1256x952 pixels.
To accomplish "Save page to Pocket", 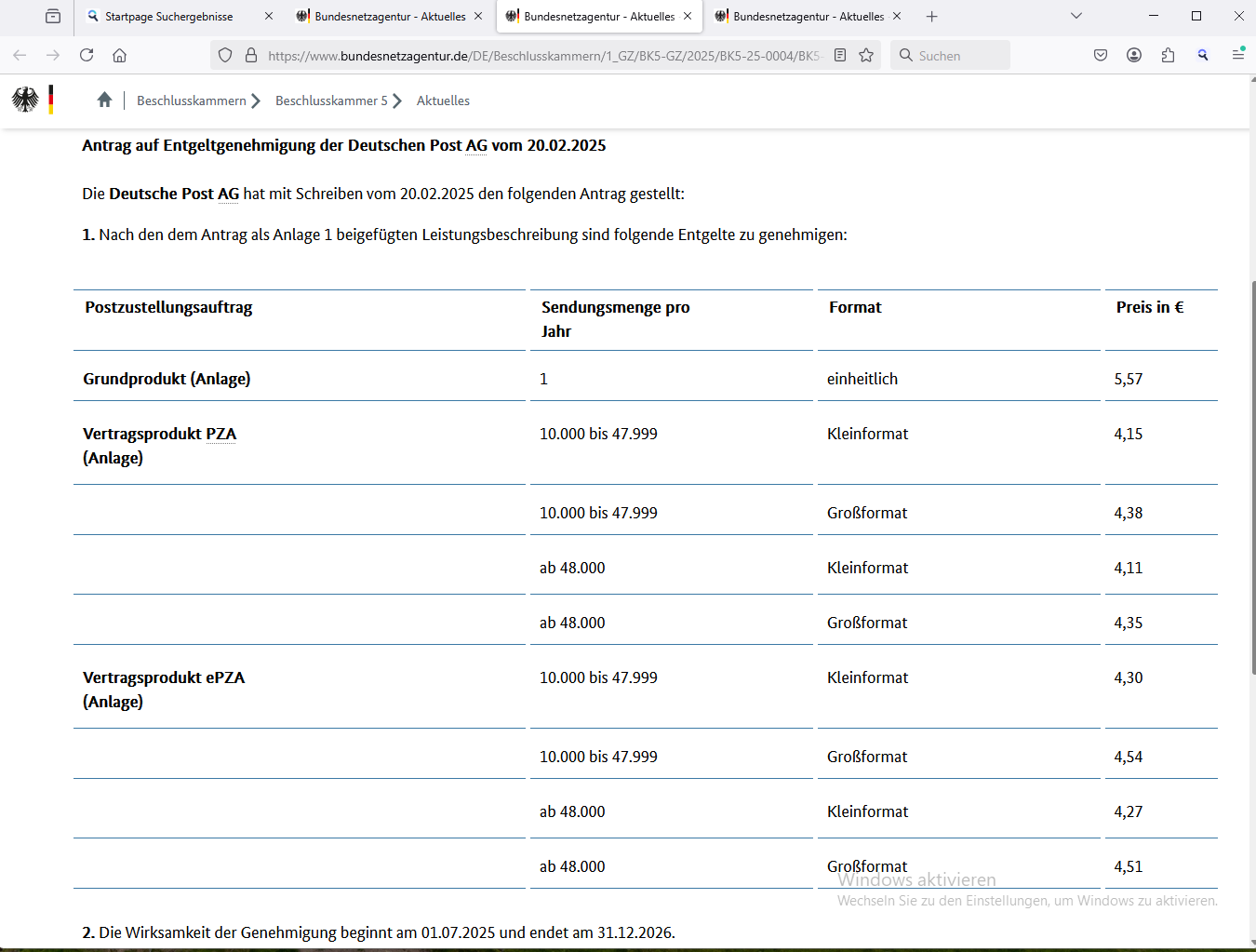I will (x=1101, y=55).
